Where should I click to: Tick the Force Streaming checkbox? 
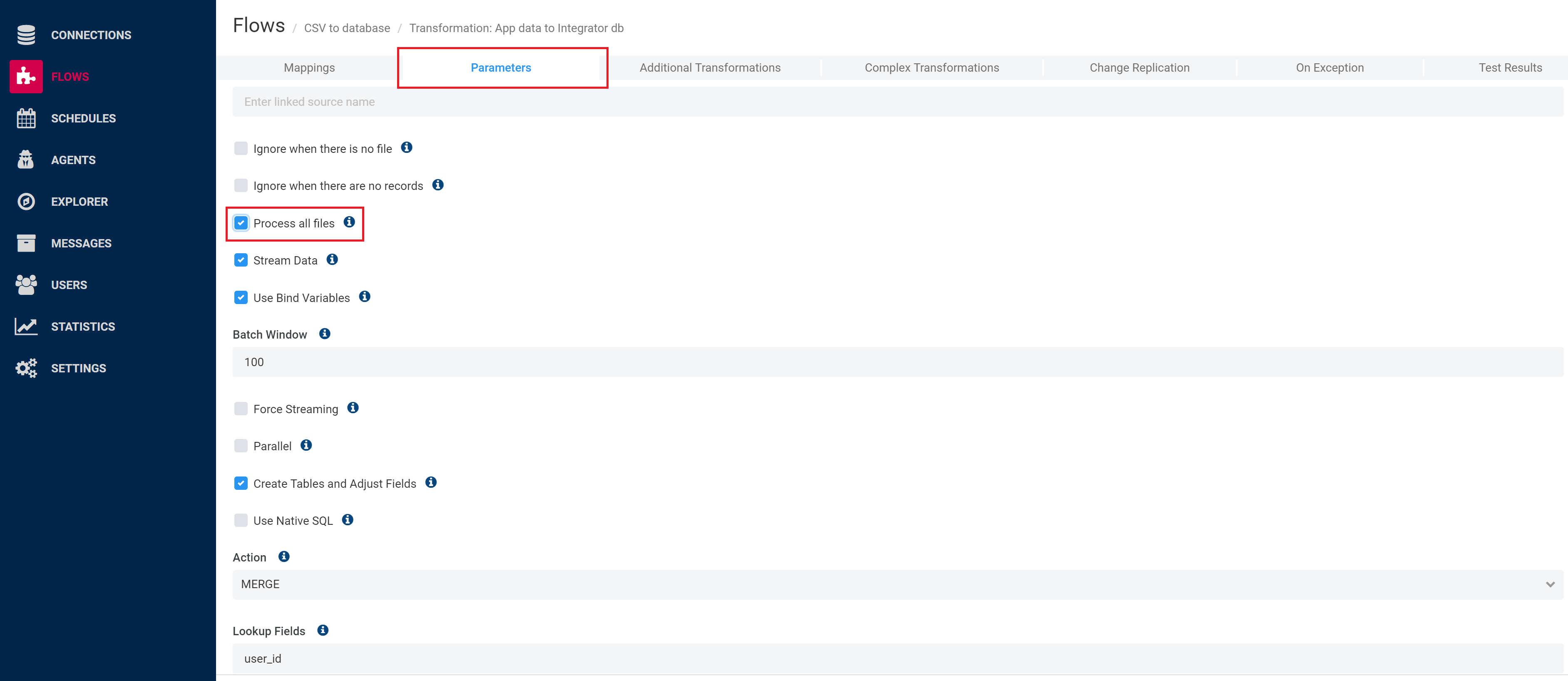[241, 409]
